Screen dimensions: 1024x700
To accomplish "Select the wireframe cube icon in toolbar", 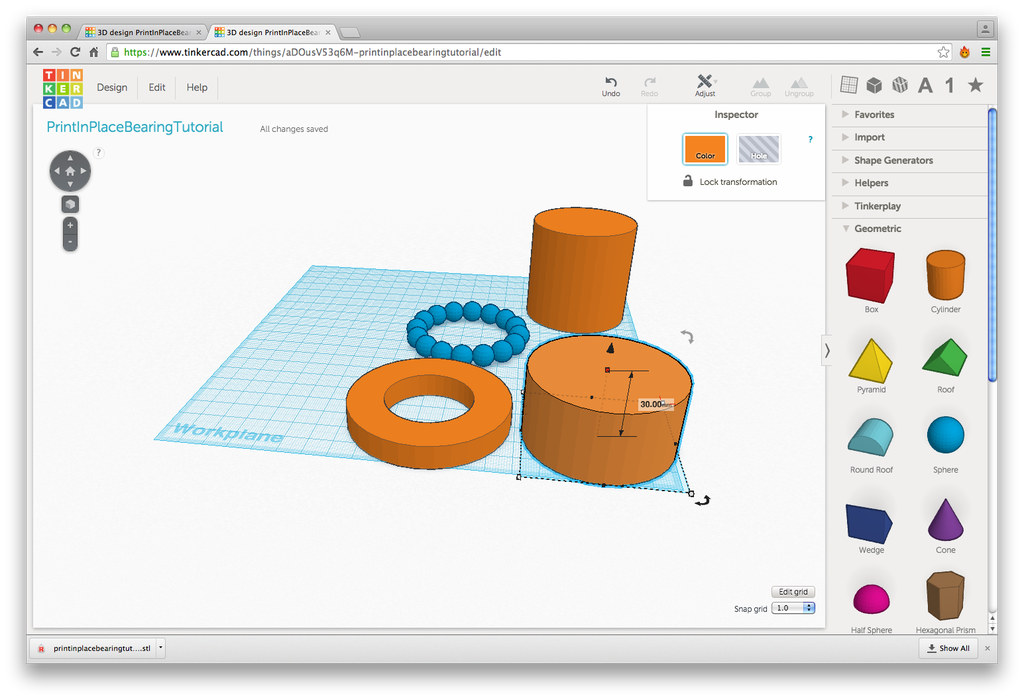I will pyautogui.click(x=900, y=85).
